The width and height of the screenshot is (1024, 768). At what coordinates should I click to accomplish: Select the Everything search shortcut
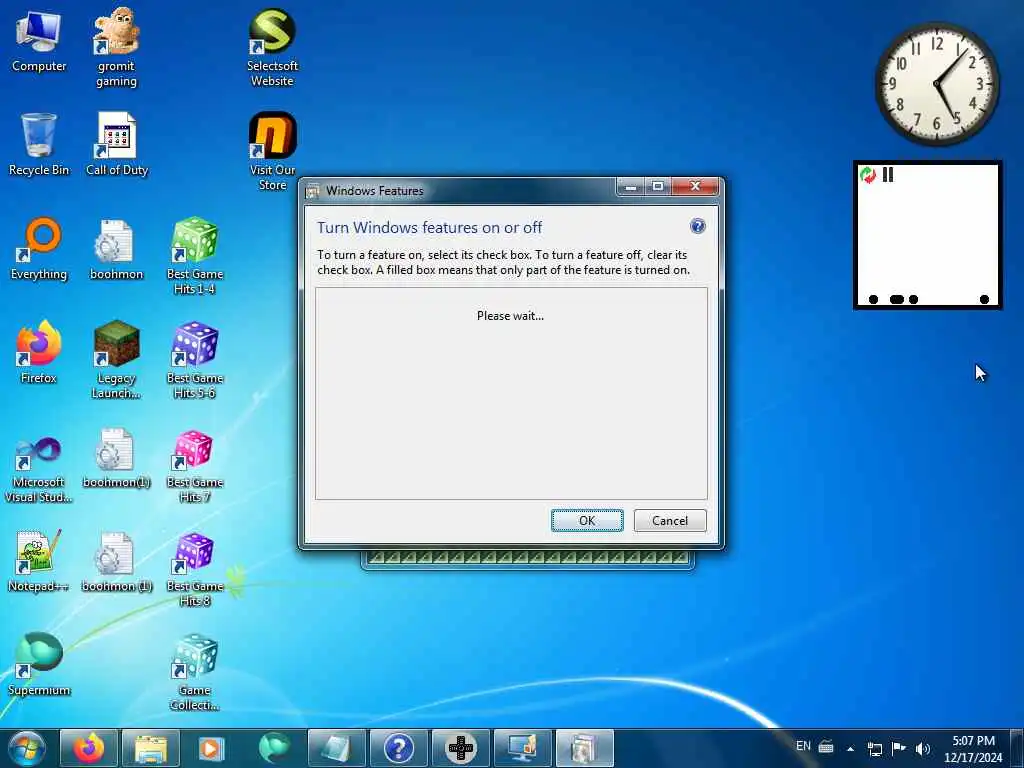(39, 249)
